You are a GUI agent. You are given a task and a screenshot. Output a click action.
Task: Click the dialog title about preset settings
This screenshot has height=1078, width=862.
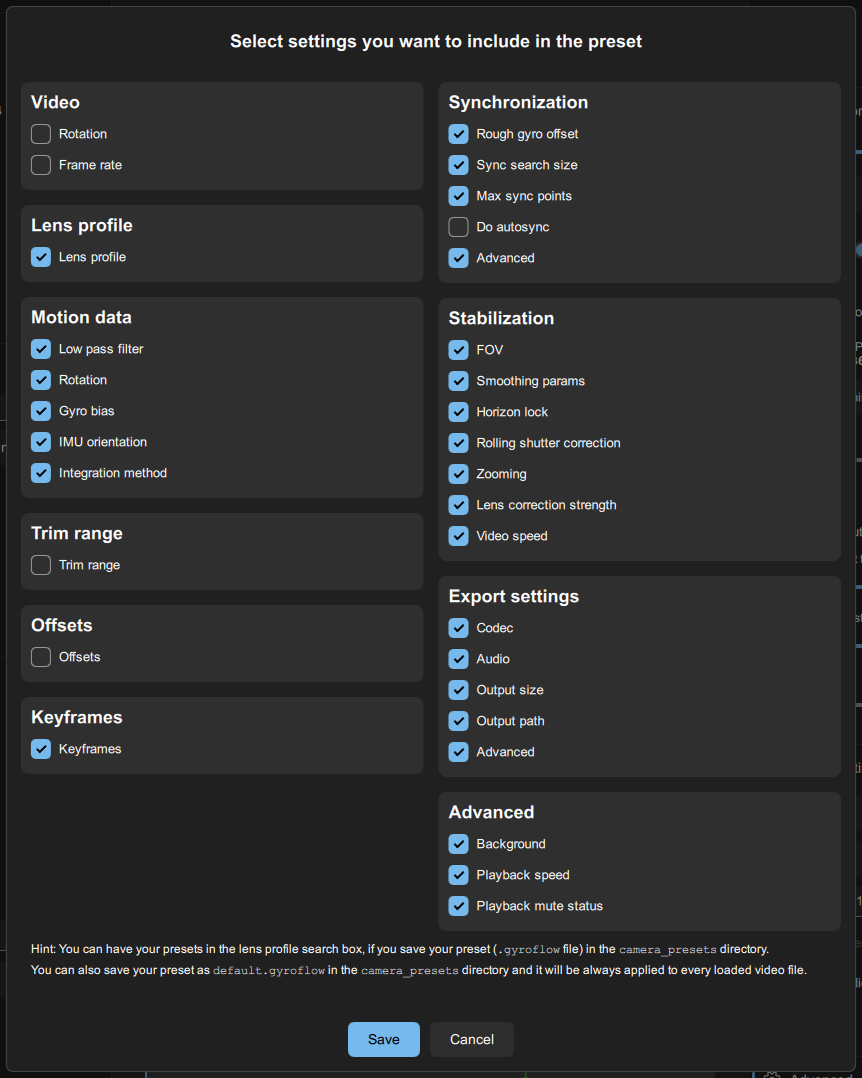point(436,41)
